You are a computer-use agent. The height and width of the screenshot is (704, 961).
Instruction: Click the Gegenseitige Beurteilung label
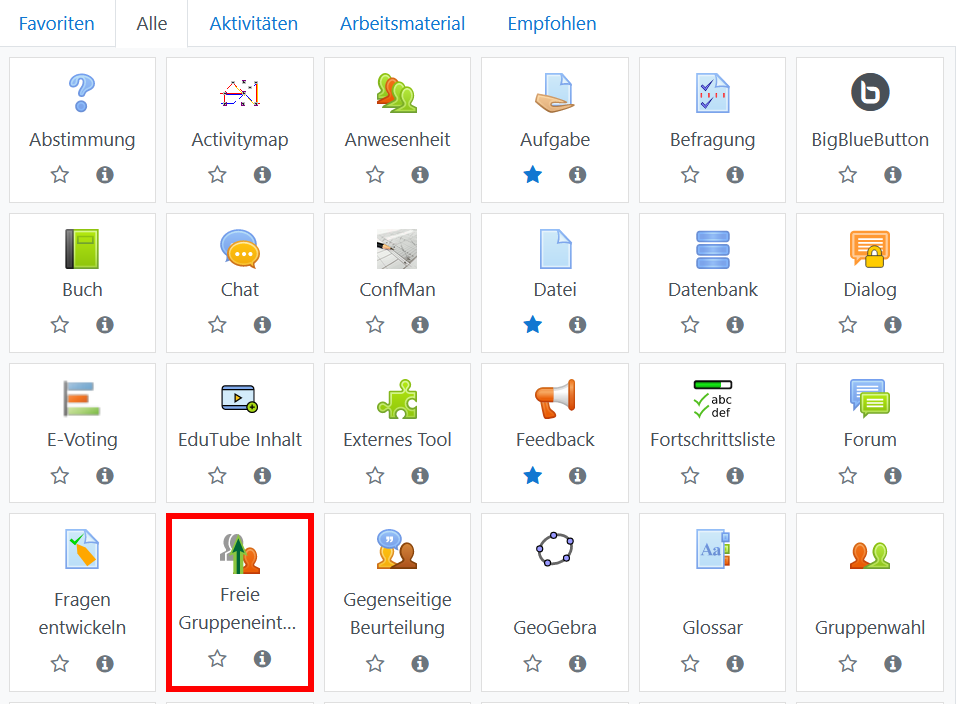coord(397,614)
